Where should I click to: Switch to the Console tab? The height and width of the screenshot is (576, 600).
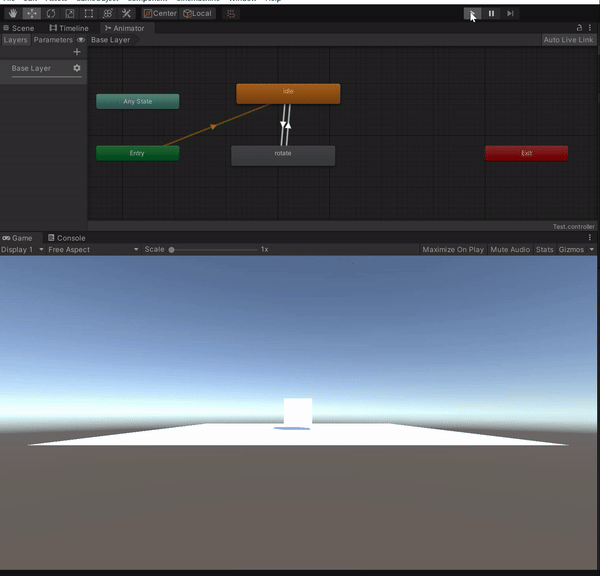click(x=67, y=238)
